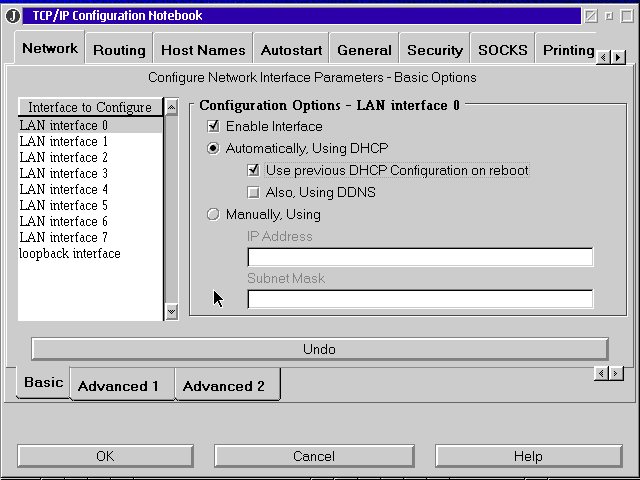
Task: Click the Subnet Mask input field
Action: click(x=420, y=299)
